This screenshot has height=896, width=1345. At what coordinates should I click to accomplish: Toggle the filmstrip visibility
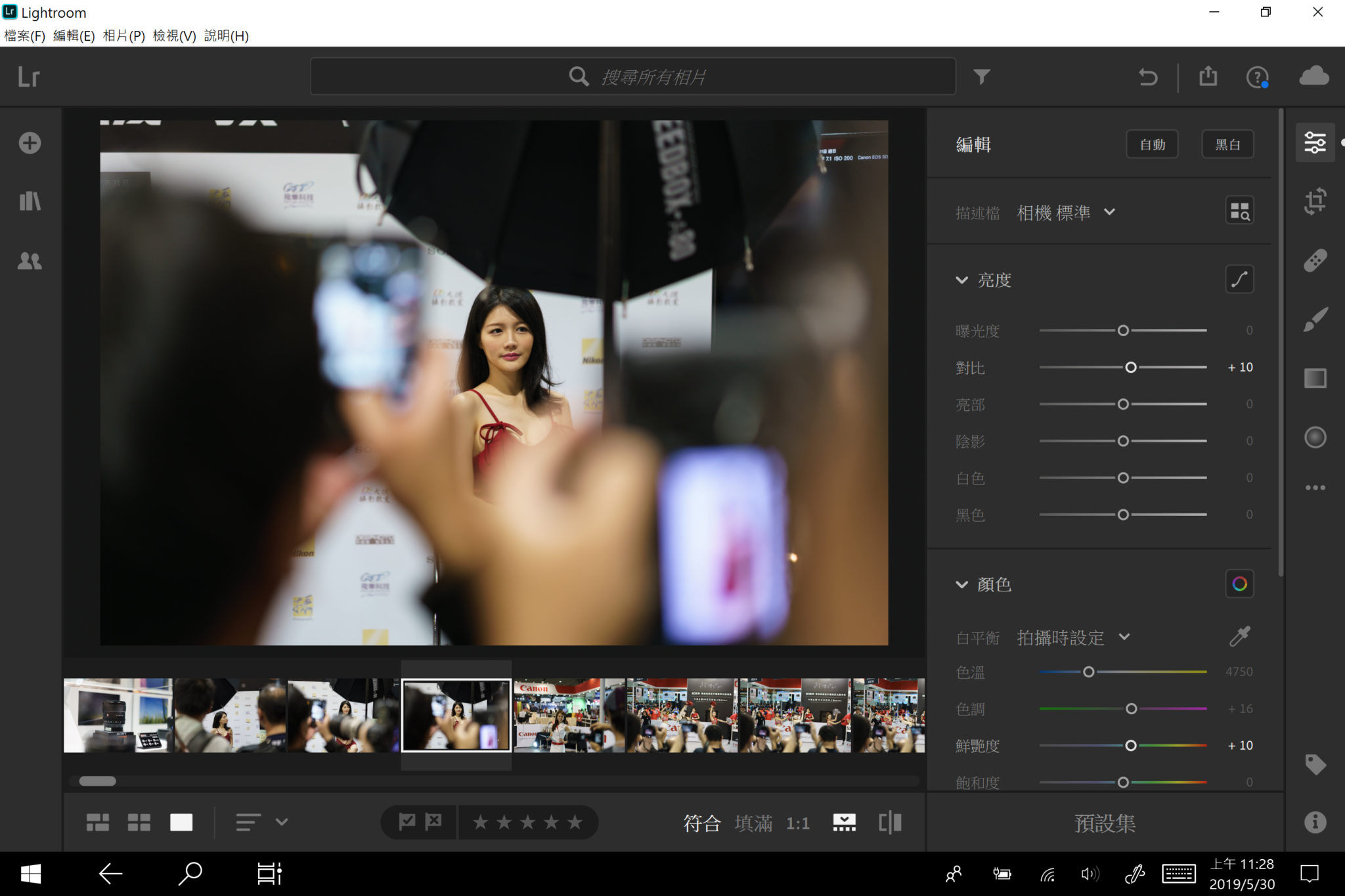(845, 822)
